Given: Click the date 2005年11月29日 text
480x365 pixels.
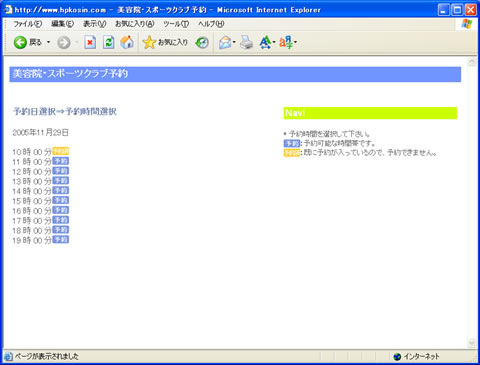Looking at the screenshot, I should (41, 133).
